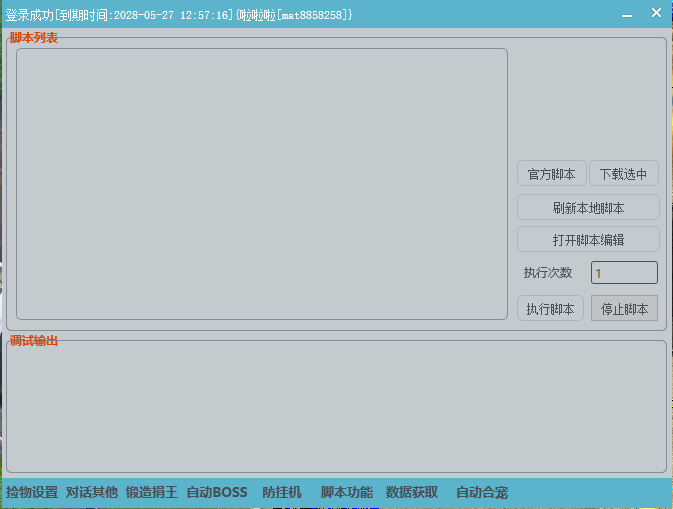Click the 官方脚本 button
The width and height of the screenshot is (673, 509).
tap(551, 174)
